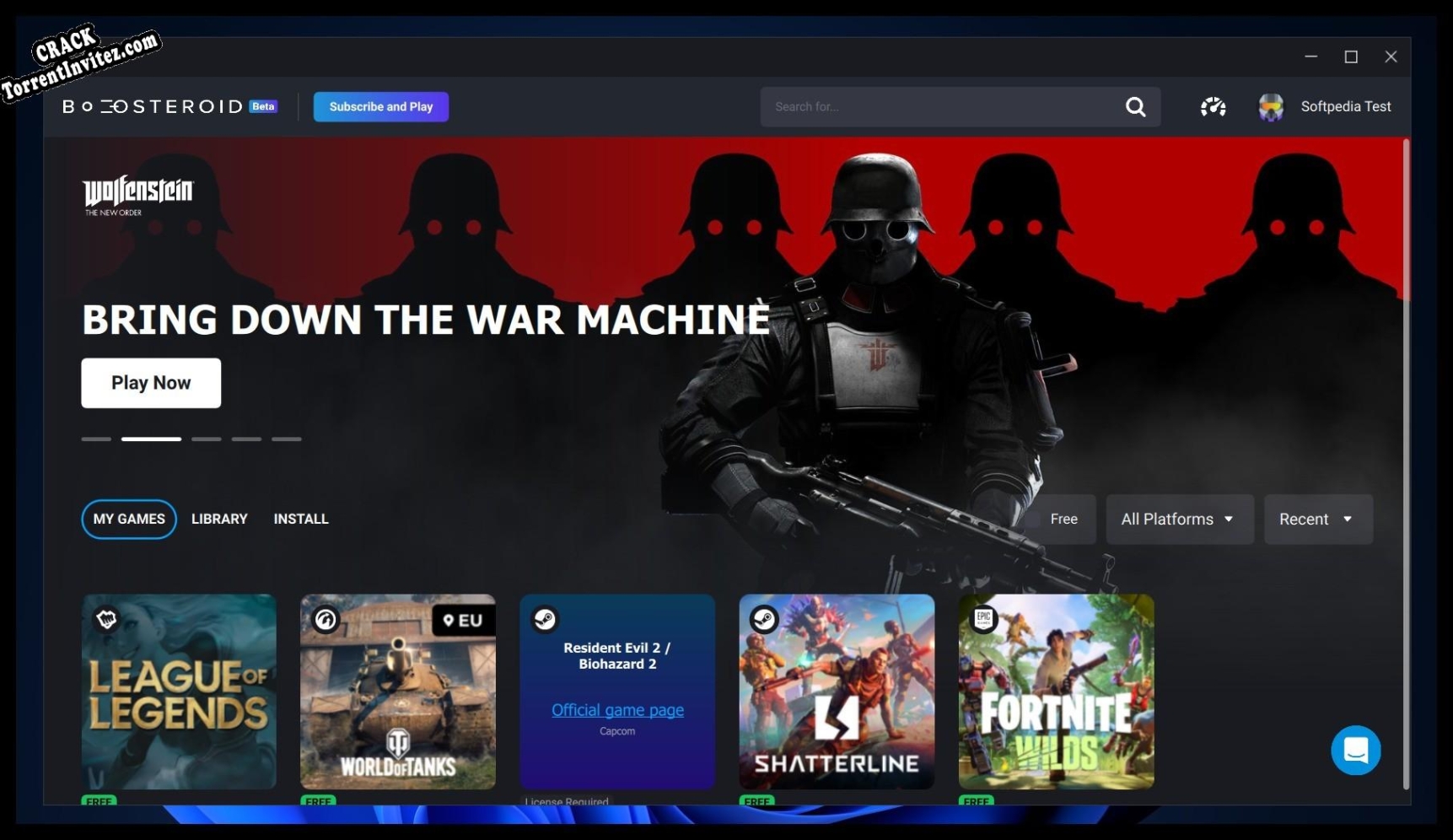Screen dimensions: 1453x840
Task: Click the Subscribe and Play button
Action: [381, 107]
